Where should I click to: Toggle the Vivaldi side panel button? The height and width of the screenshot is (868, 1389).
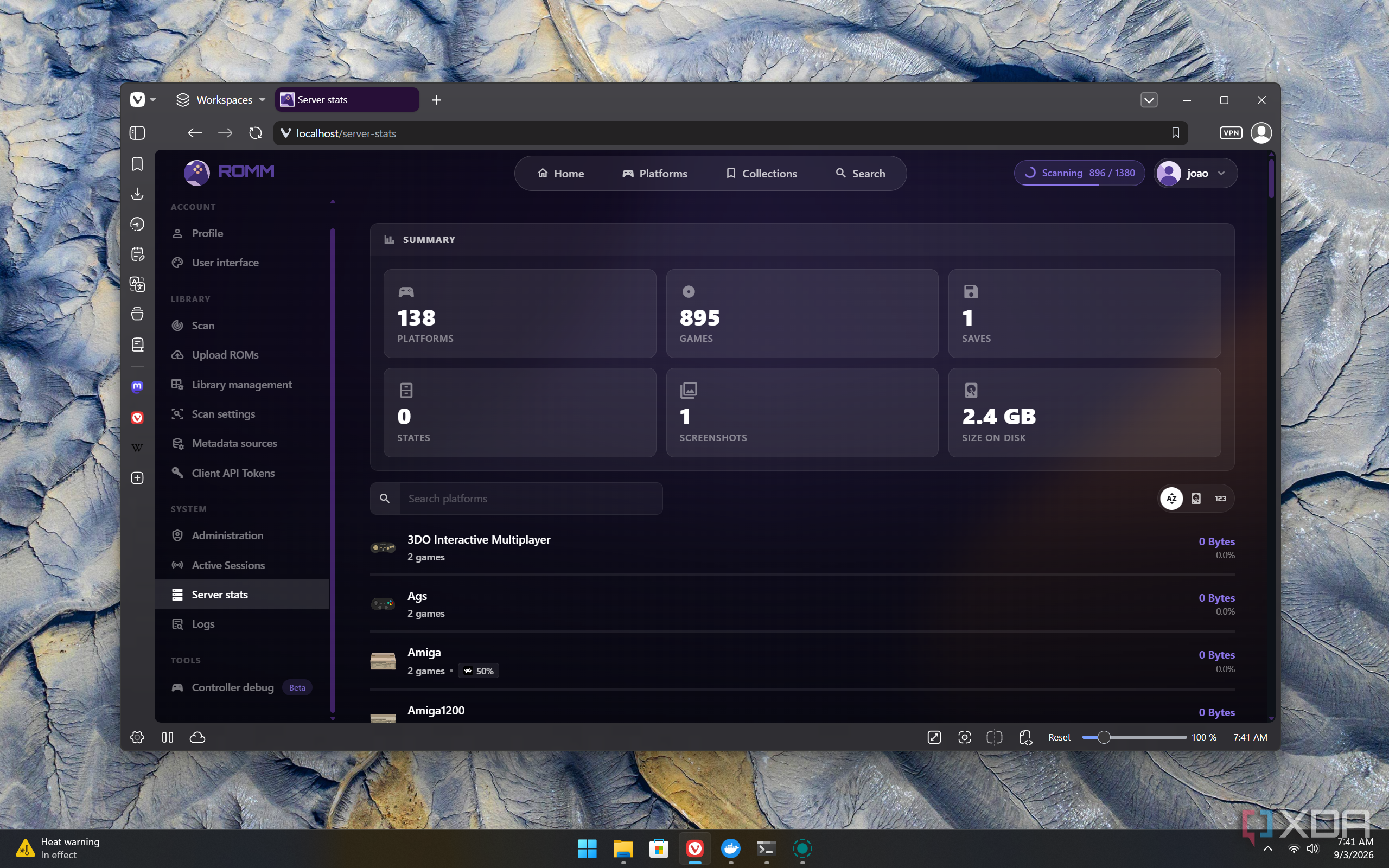[137, 133]
